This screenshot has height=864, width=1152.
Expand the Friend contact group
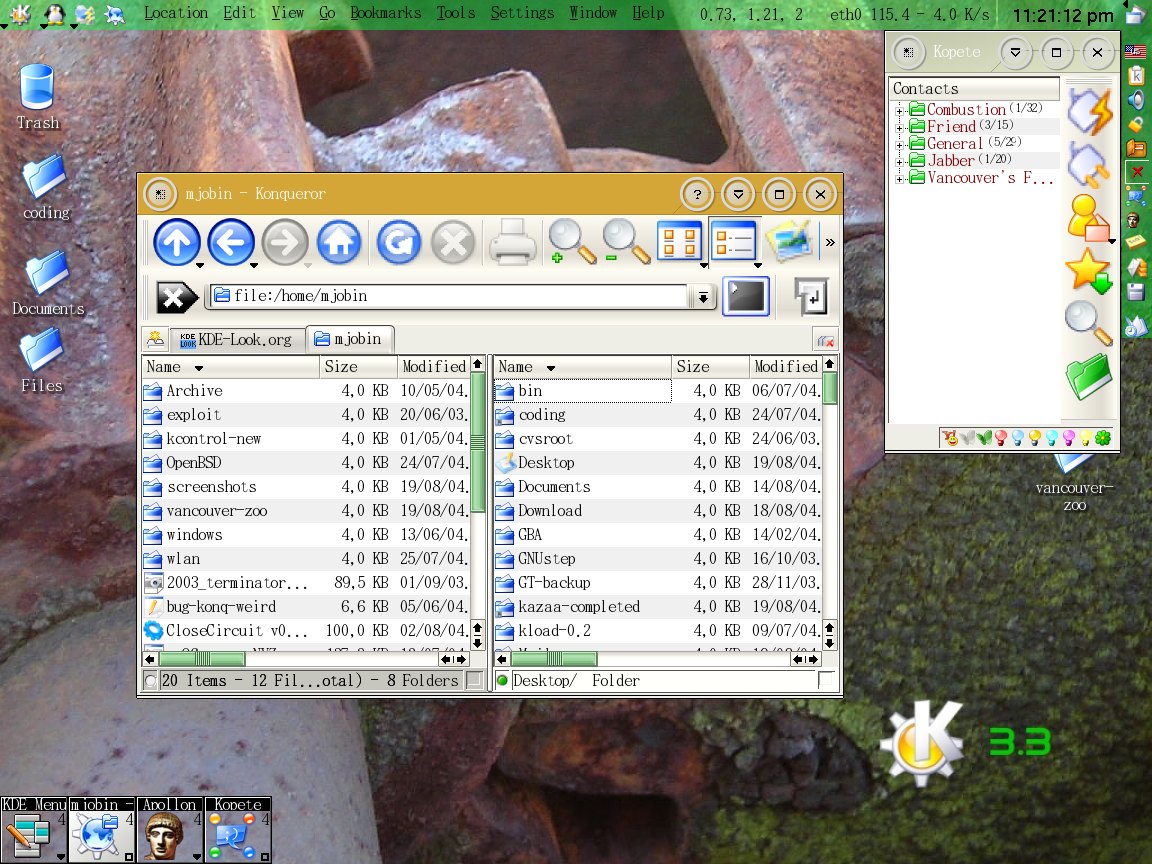(x=899, y=128)
